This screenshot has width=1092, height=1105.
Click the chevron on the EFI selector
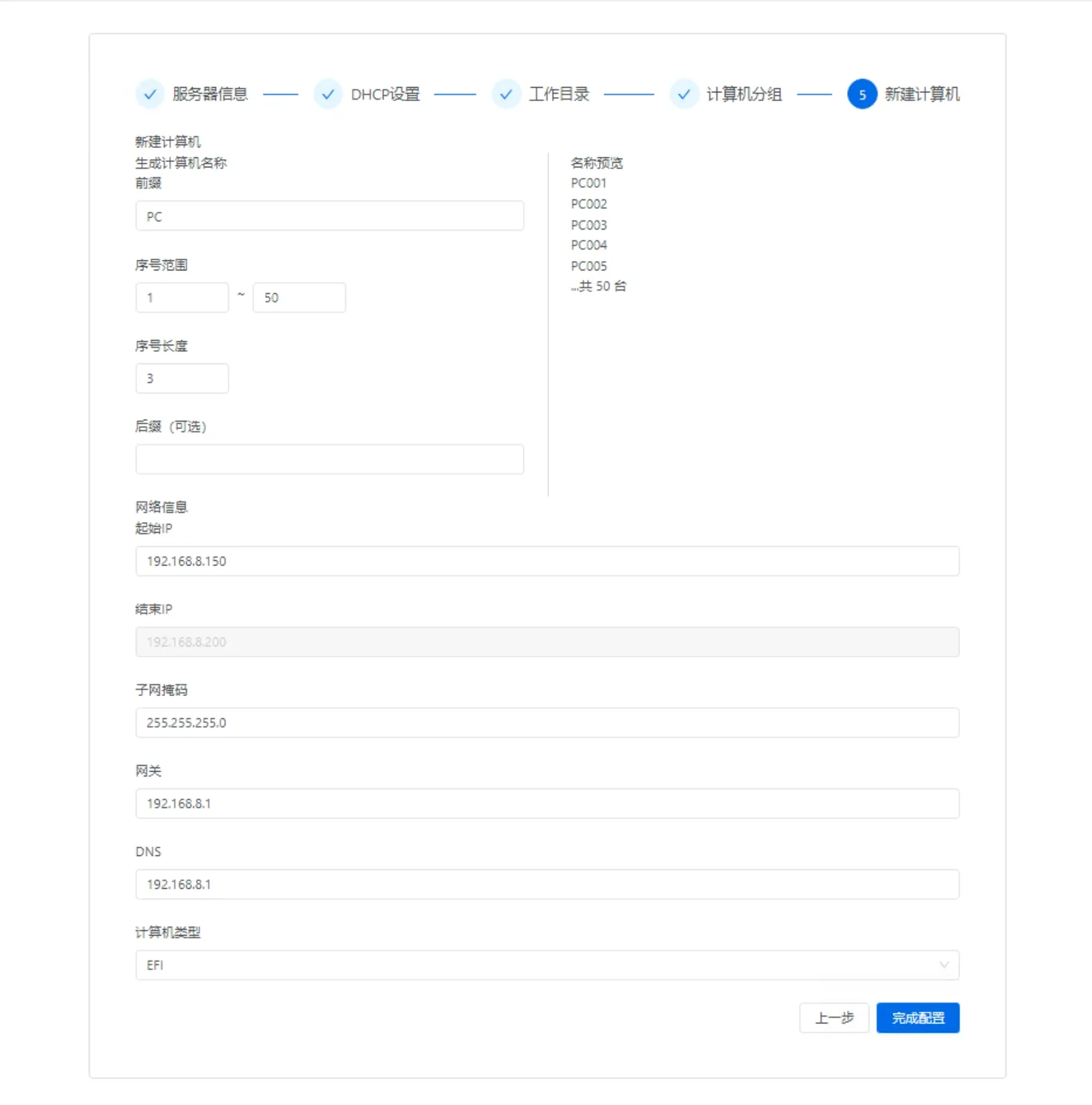944,965
